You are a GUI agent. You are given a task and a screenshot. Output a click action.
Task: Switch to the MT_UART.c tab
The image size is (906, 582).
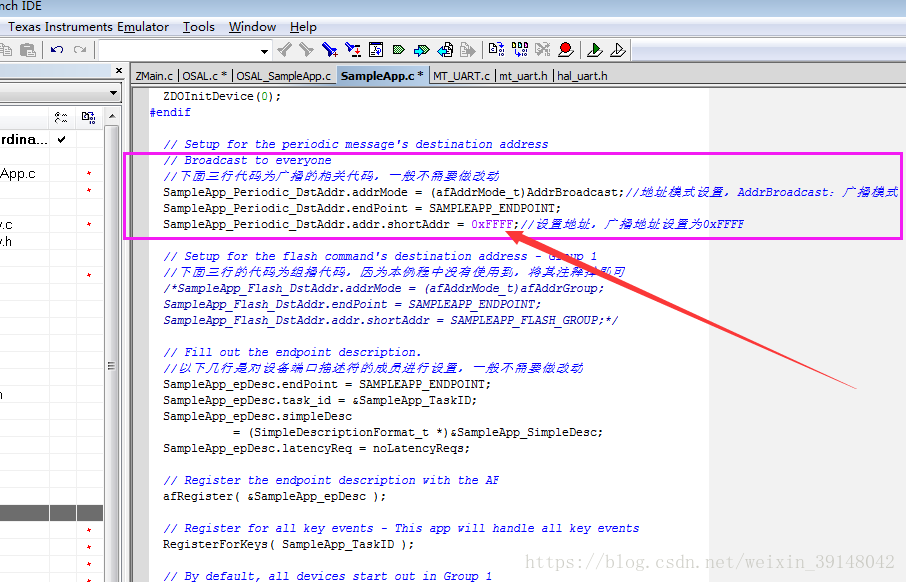coord(461,76)
